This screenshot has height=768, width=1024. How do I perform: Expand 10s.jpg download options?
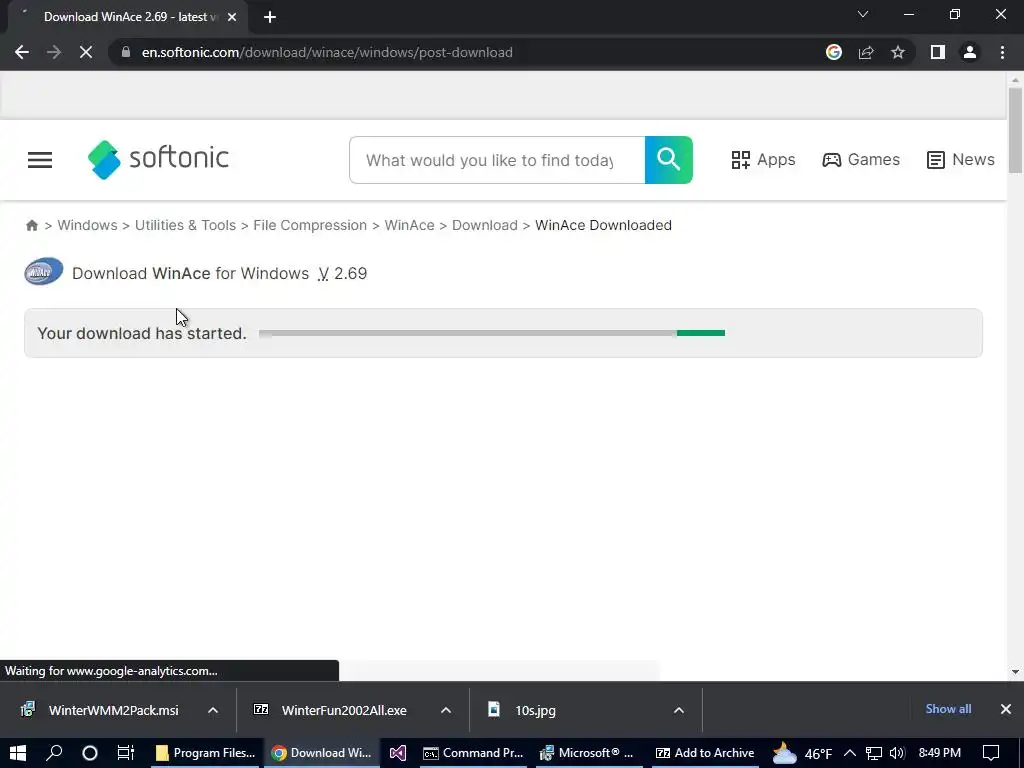point(679,710)
